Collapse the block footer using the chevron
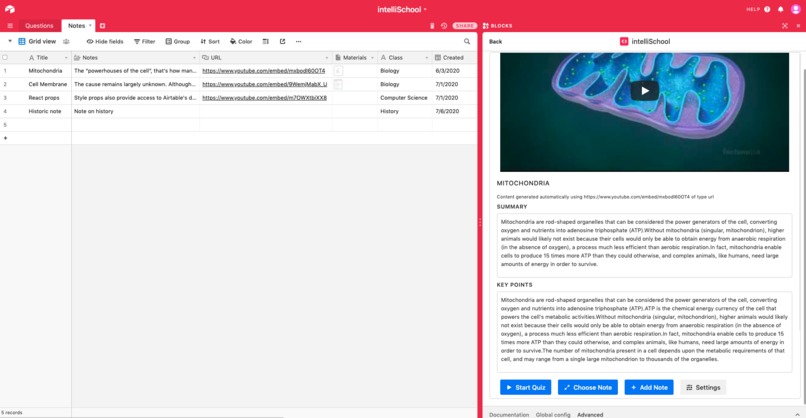The width and height of the screenshot is (806, 418). coord(797,414)
